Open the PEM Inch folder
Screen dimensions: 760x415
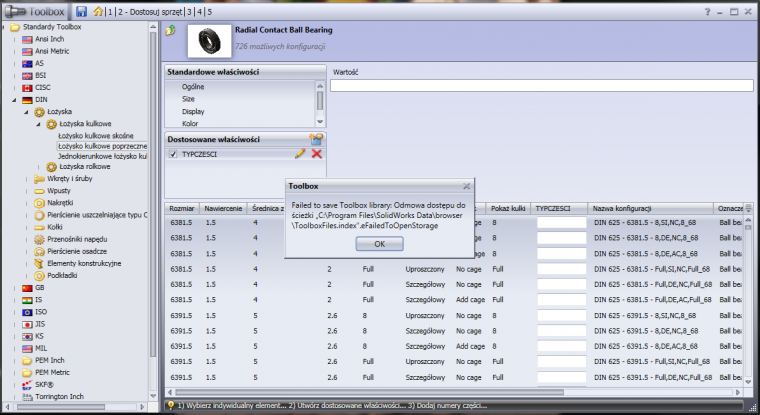pos(49,360)
